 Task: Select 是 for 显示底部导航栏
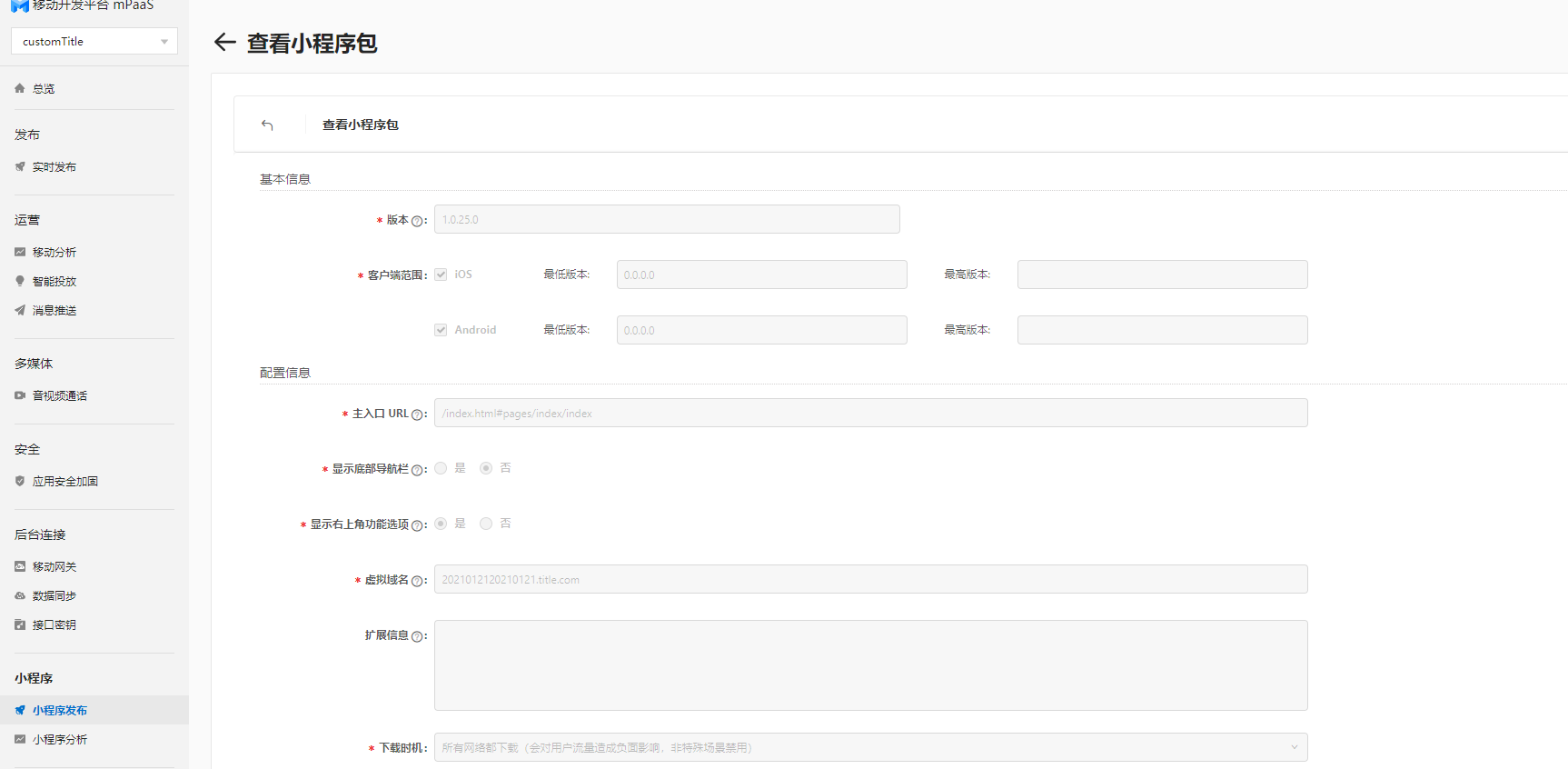tap(441, 468)
